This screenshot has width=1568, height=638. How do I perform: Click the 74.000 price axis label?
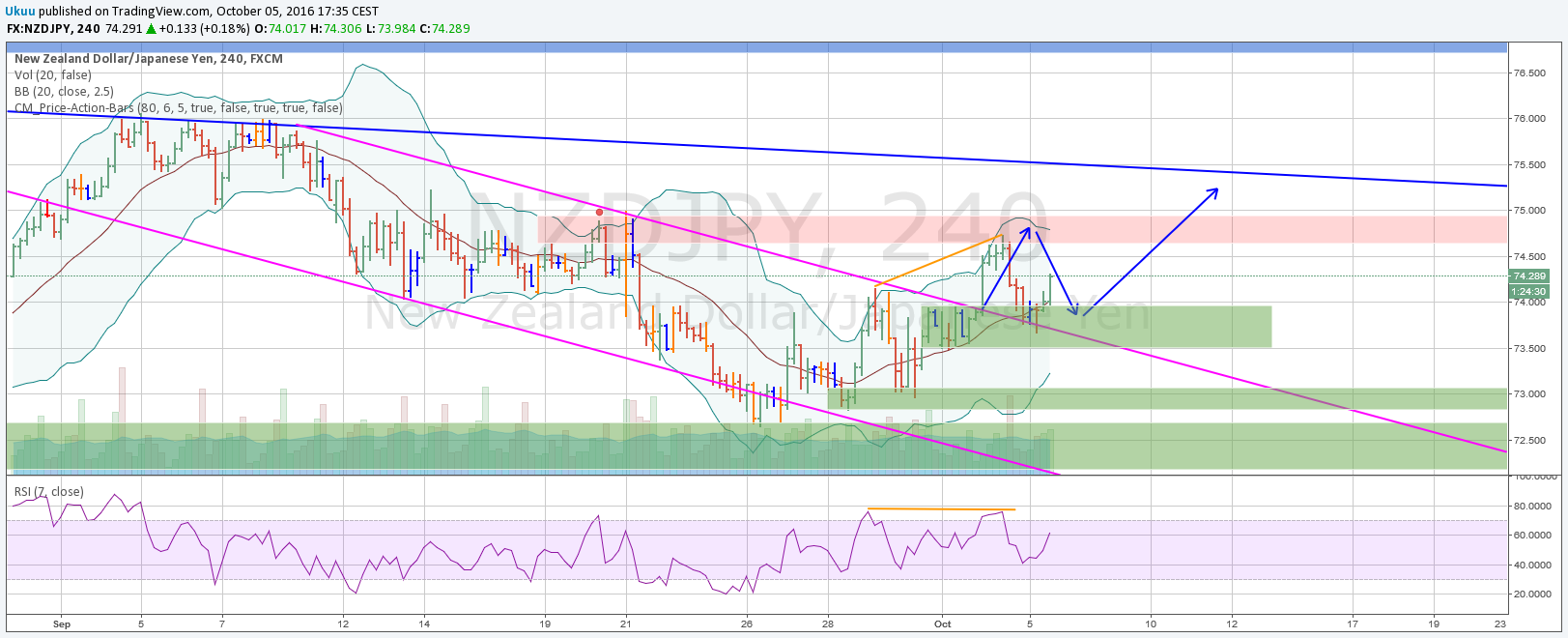click(1528, 303)
